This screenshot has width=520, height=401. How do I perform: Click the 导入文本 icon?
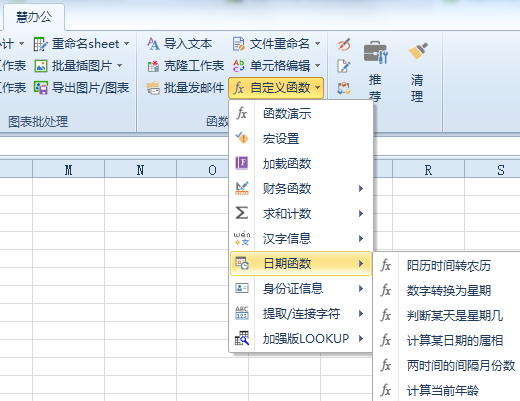(x=153, y=44)
